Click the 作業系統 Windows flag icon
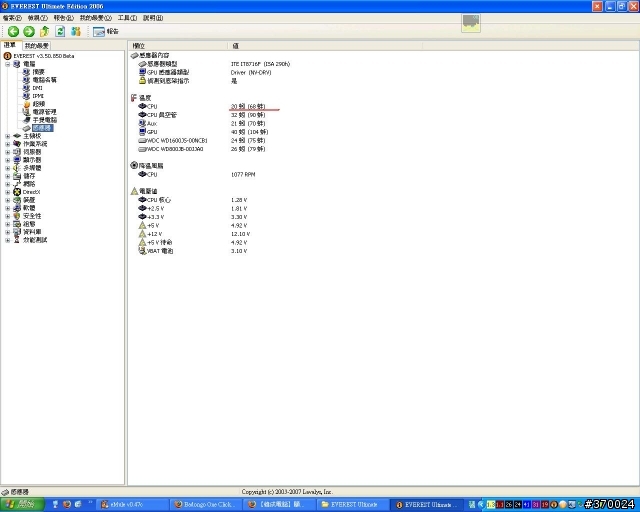 (17, 144)
